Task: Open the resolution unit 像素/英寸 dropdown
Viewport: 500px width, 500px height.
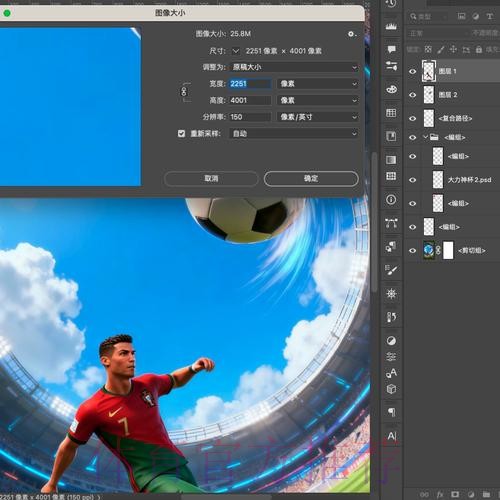Action: (x=318, y=117)
